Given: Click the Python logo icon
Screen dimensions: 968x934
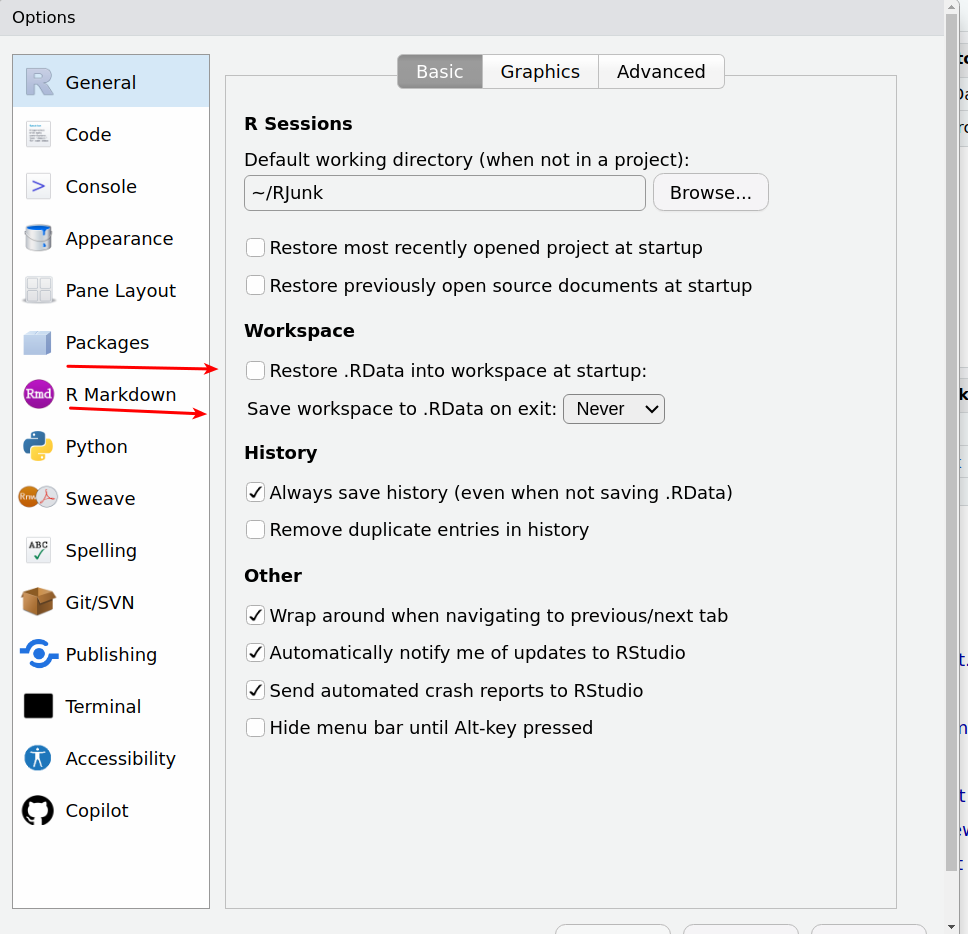Looking at the screenshot, I should [39, 446].
